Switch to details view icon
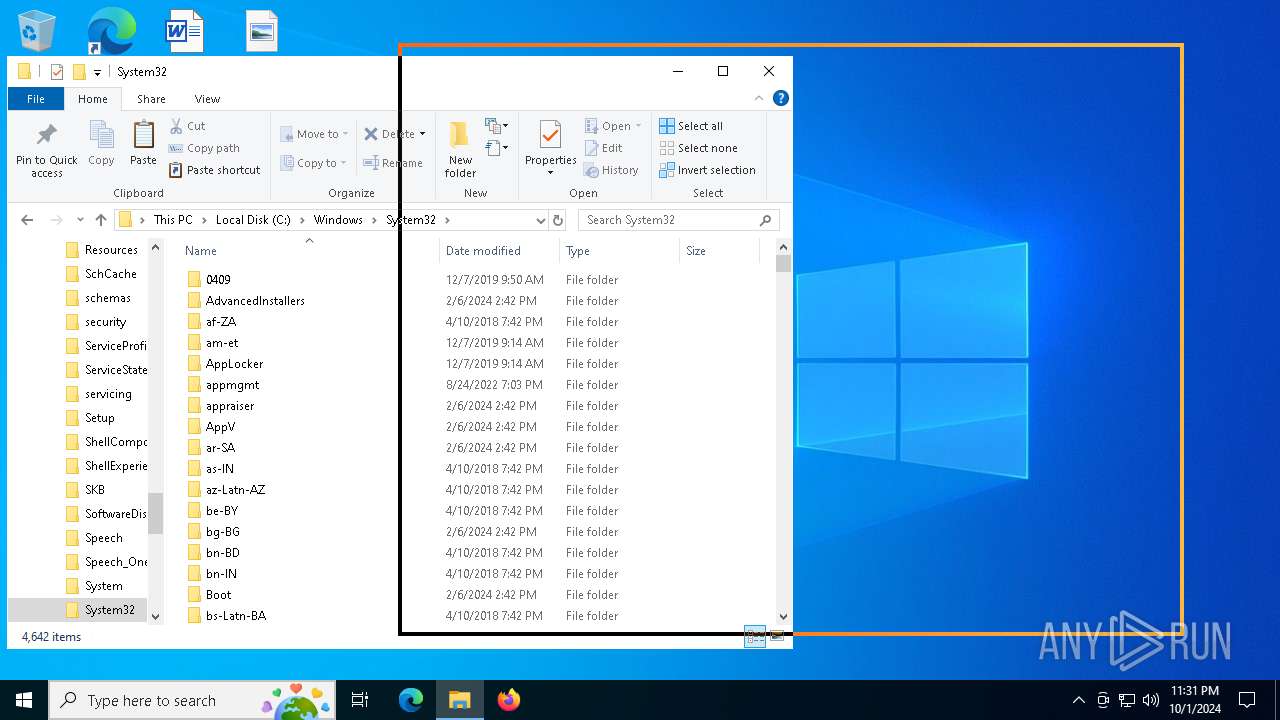The image size is (1280, 720). 754,636
